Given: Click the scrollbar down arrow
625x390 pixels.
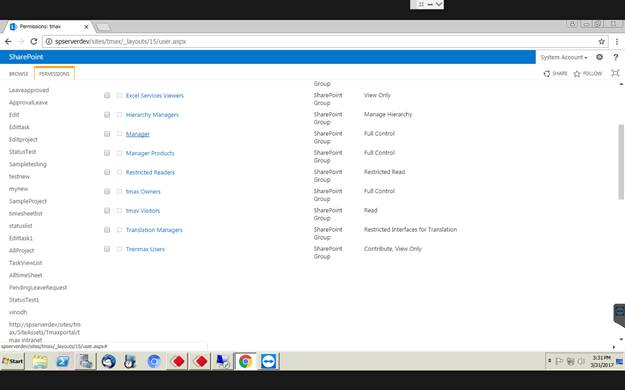Looking at the screenshot, I should 621,339.
